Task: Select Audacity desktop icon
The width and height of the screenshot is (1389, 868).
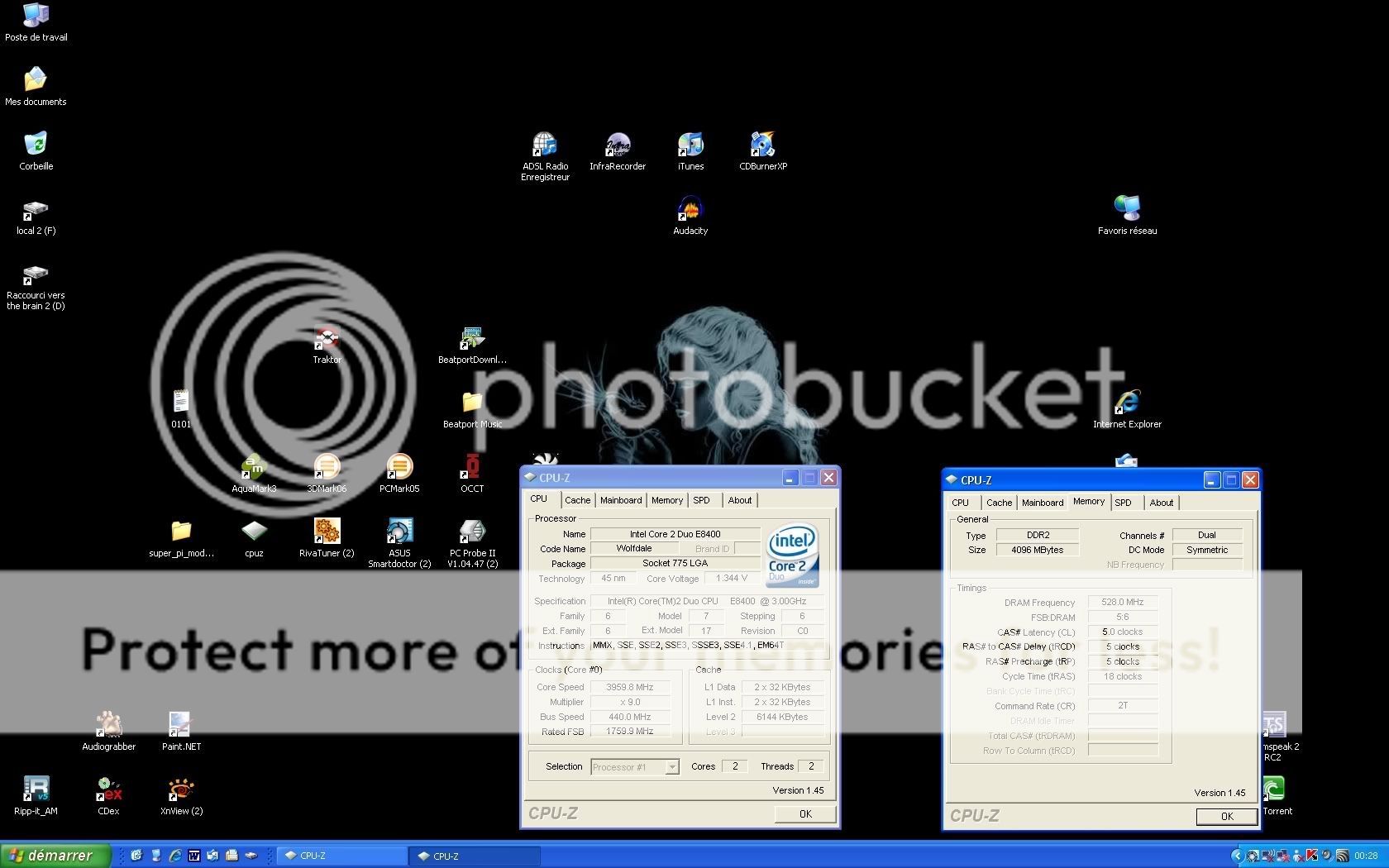Action: [x=690, y=215]
